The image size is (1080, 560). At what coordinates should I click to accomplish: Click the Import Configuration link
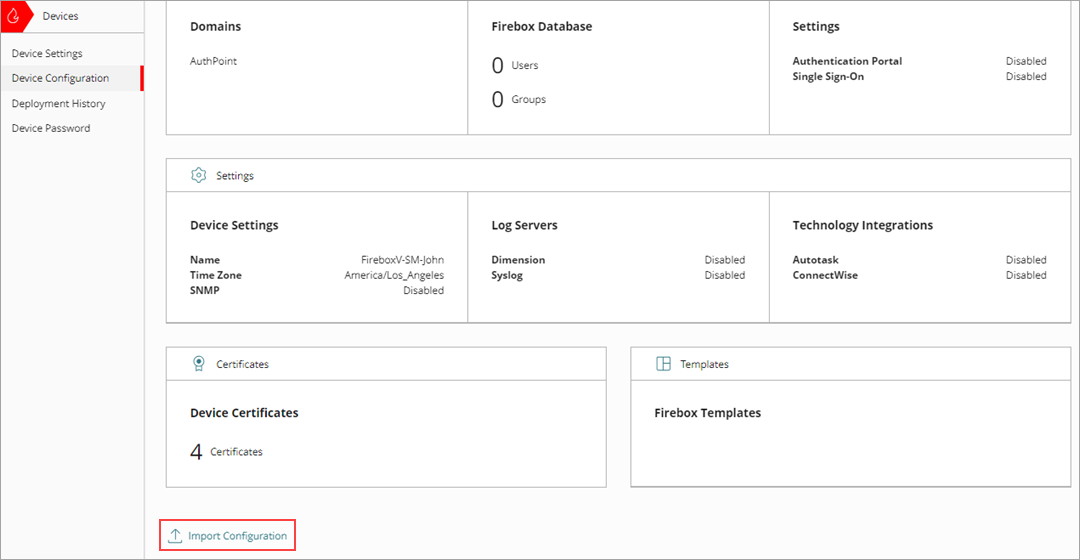point(237,536)
